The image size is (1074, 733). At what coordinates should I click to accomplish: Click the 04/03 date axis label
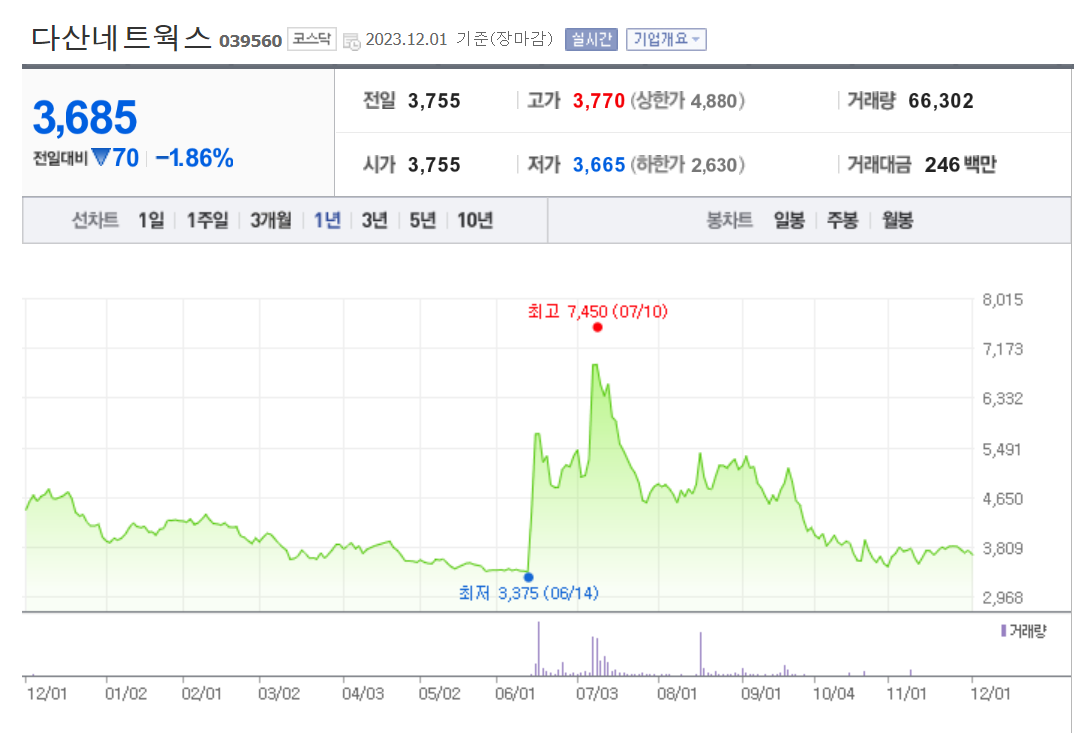click(x=363, y=694)
